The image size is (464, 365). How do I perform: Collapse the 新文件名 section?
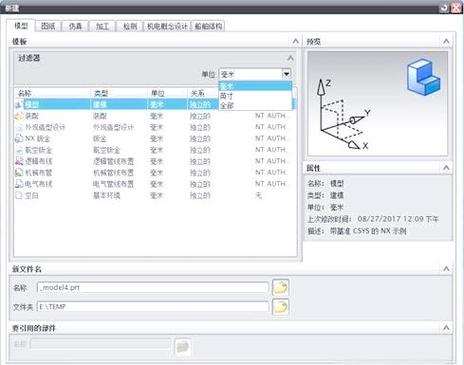coord(446,269)
